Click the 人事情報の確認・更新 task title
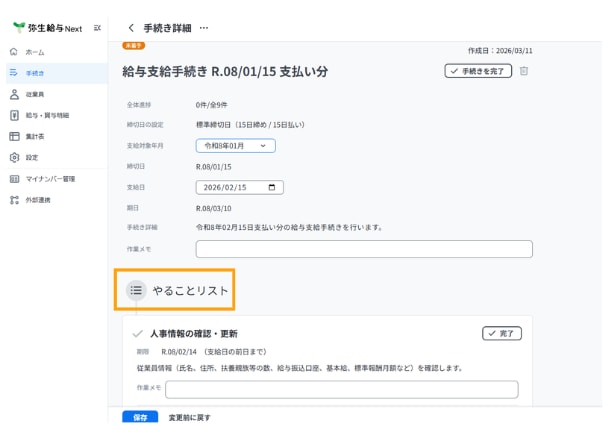Viewport: 609px width, 440px height. tap(193, 334)
